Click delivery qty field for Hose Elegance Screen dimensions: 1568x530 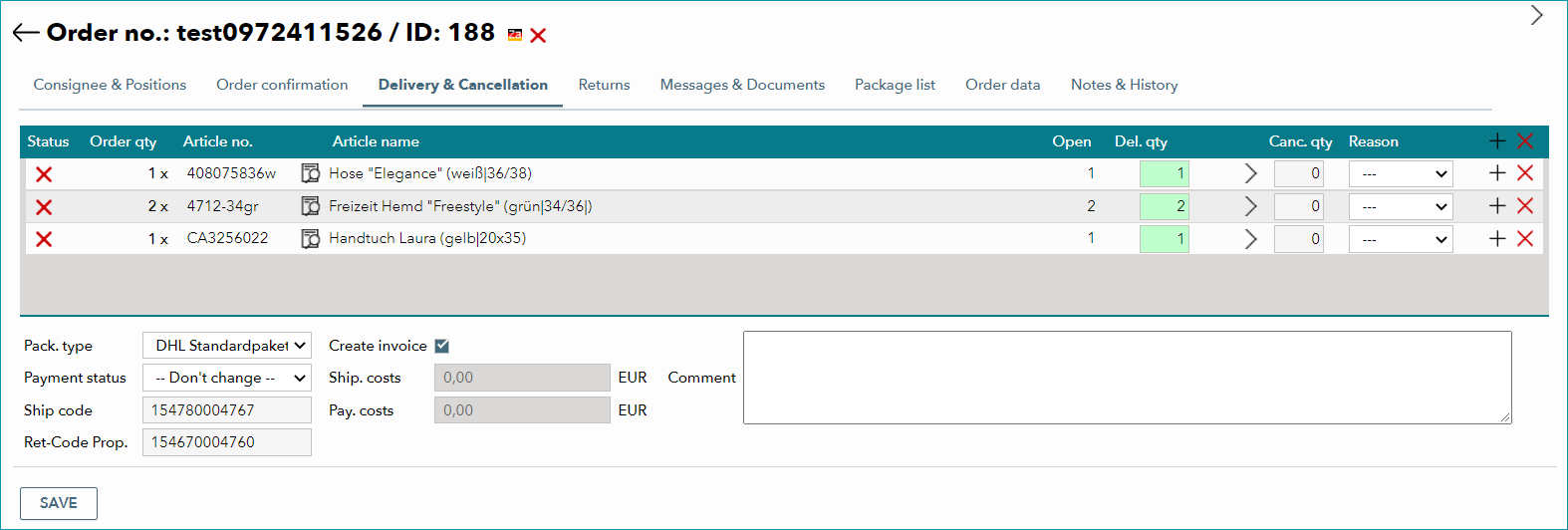click(1165, 173)
